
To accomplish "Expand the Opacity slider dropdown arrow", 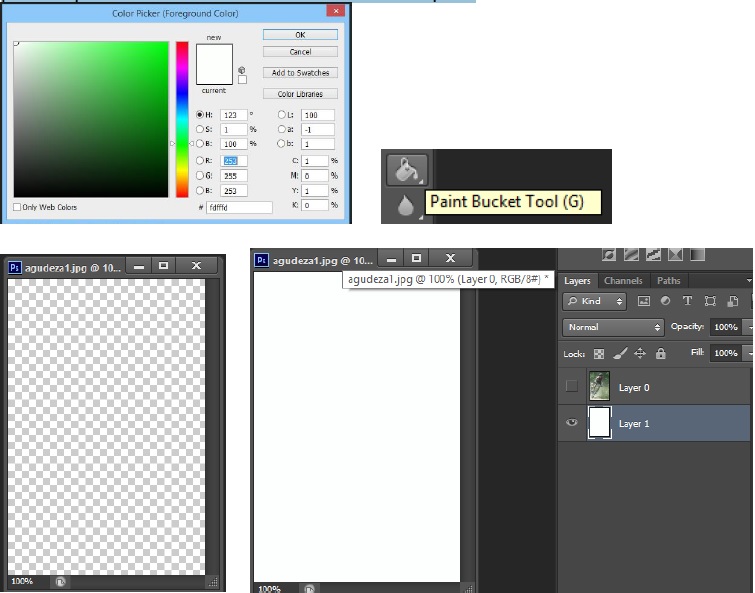I will 749,327.
